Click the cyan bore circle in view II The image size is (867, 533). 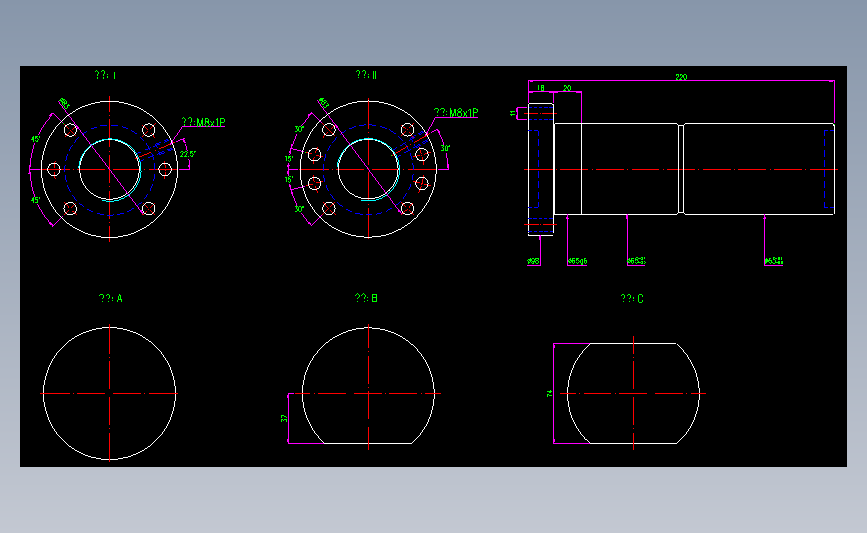(x=368, y=169)
